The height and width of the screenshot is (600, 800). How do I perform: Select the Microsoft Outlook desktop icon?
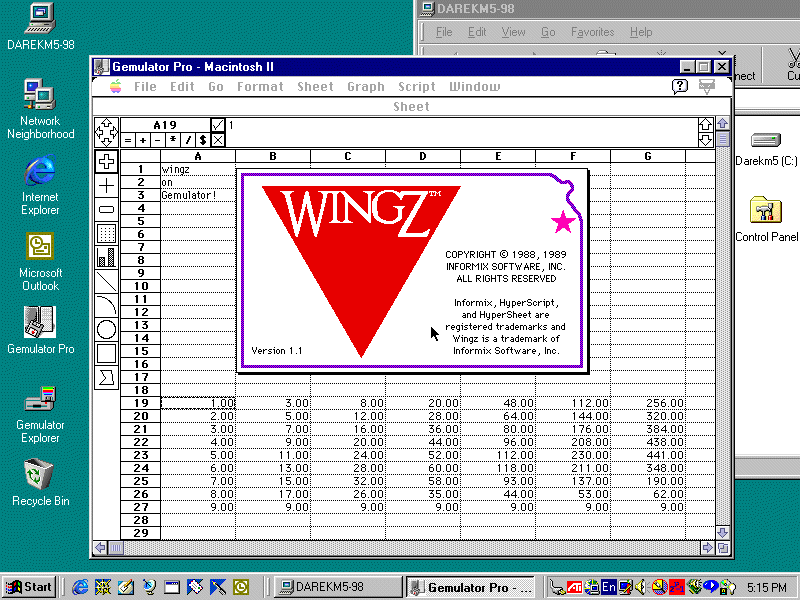coord(40,262)
